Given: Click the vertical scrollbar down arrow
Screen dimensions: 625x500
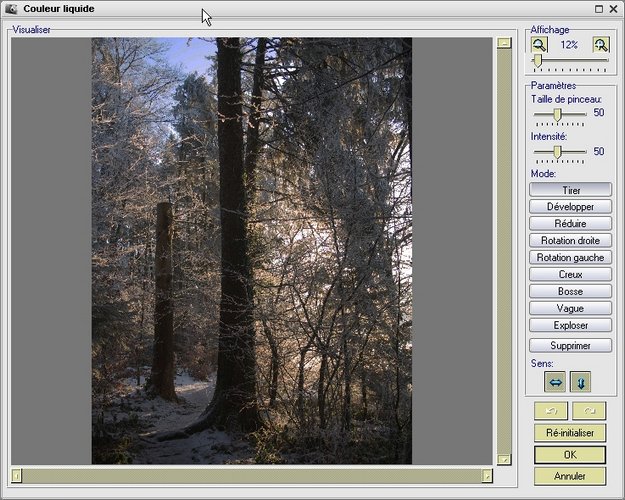Looking at the screenshot, I should (504, 459).
